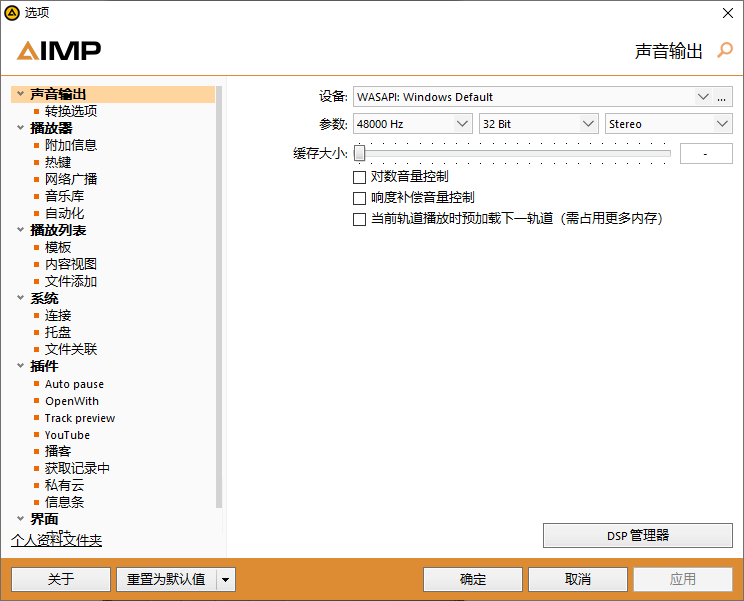Collapse the 系统 tree section
Screen dimensions: 744x601
(x=20, y=298)
